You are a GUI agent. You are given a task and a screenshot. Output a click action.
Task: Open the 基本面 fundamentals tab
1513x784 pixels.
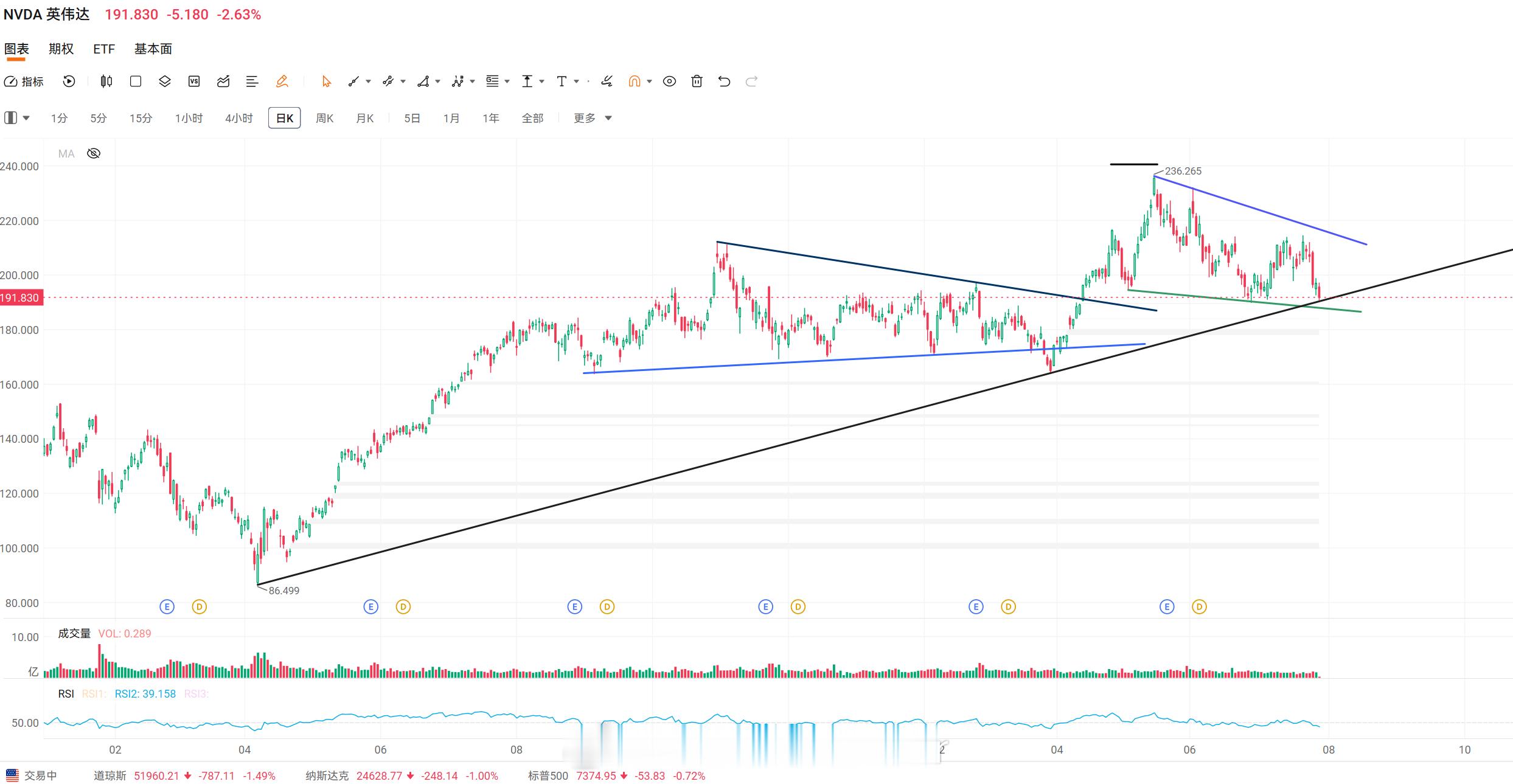pos(153,49)
